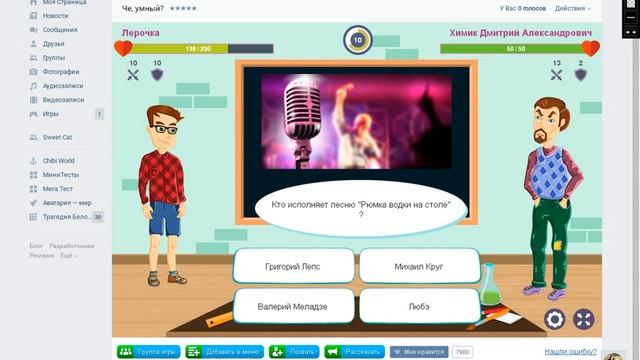Viewport: 640px width, 360px height.
Task: Click Химик Дмитрий Александрович's heart icon
Action: pos(591,48)
